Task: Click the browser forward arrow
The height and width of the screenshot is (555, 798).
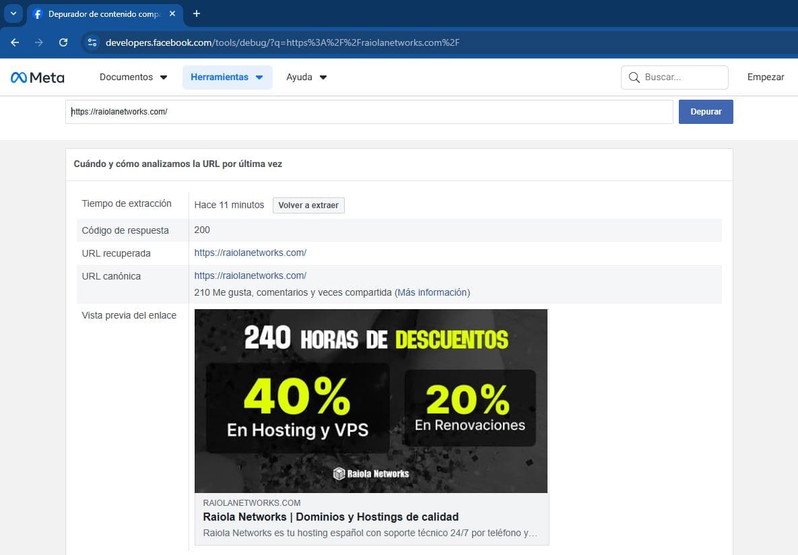Action: (39, 43)
